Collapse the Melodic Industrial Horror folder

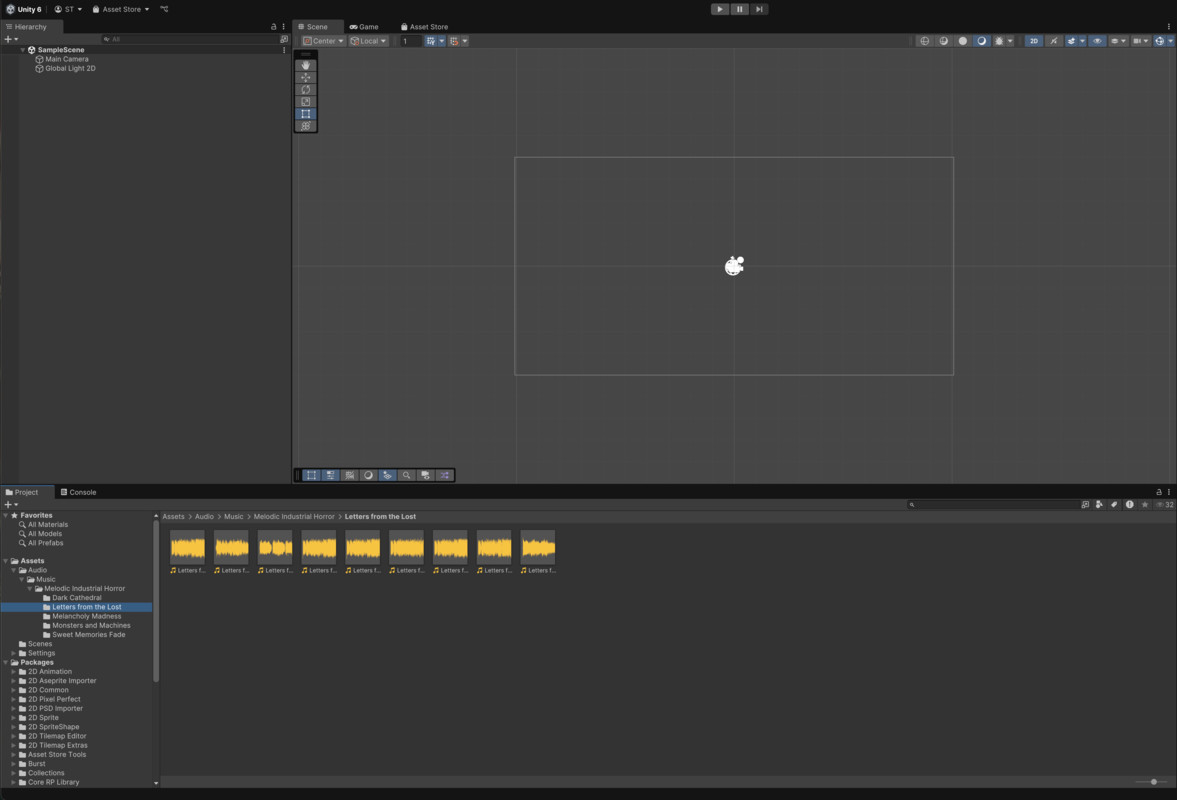coord(30,588)
